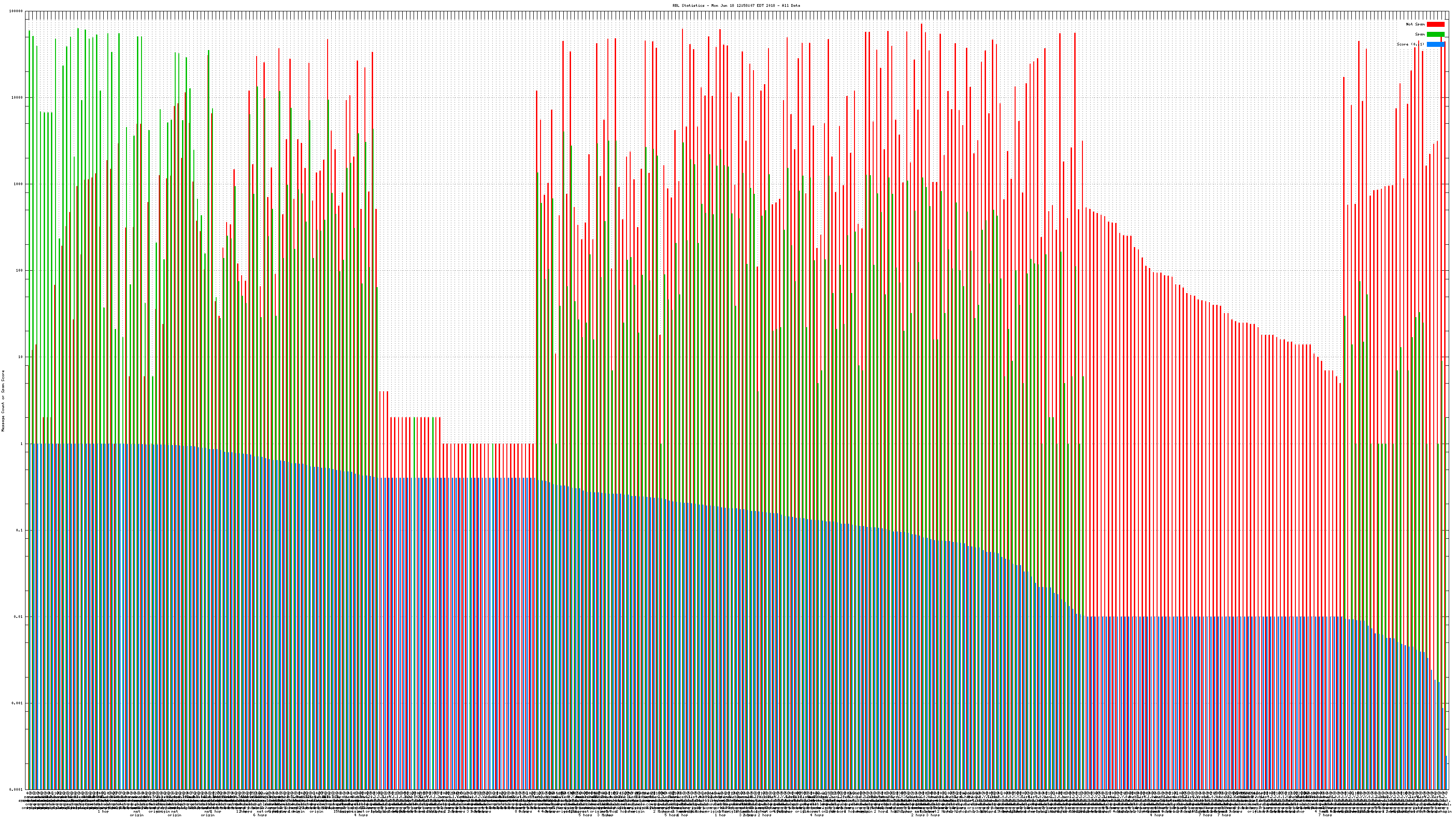
Task: Click the 'RBL Statistics' chart title
Action: point(688,5)
